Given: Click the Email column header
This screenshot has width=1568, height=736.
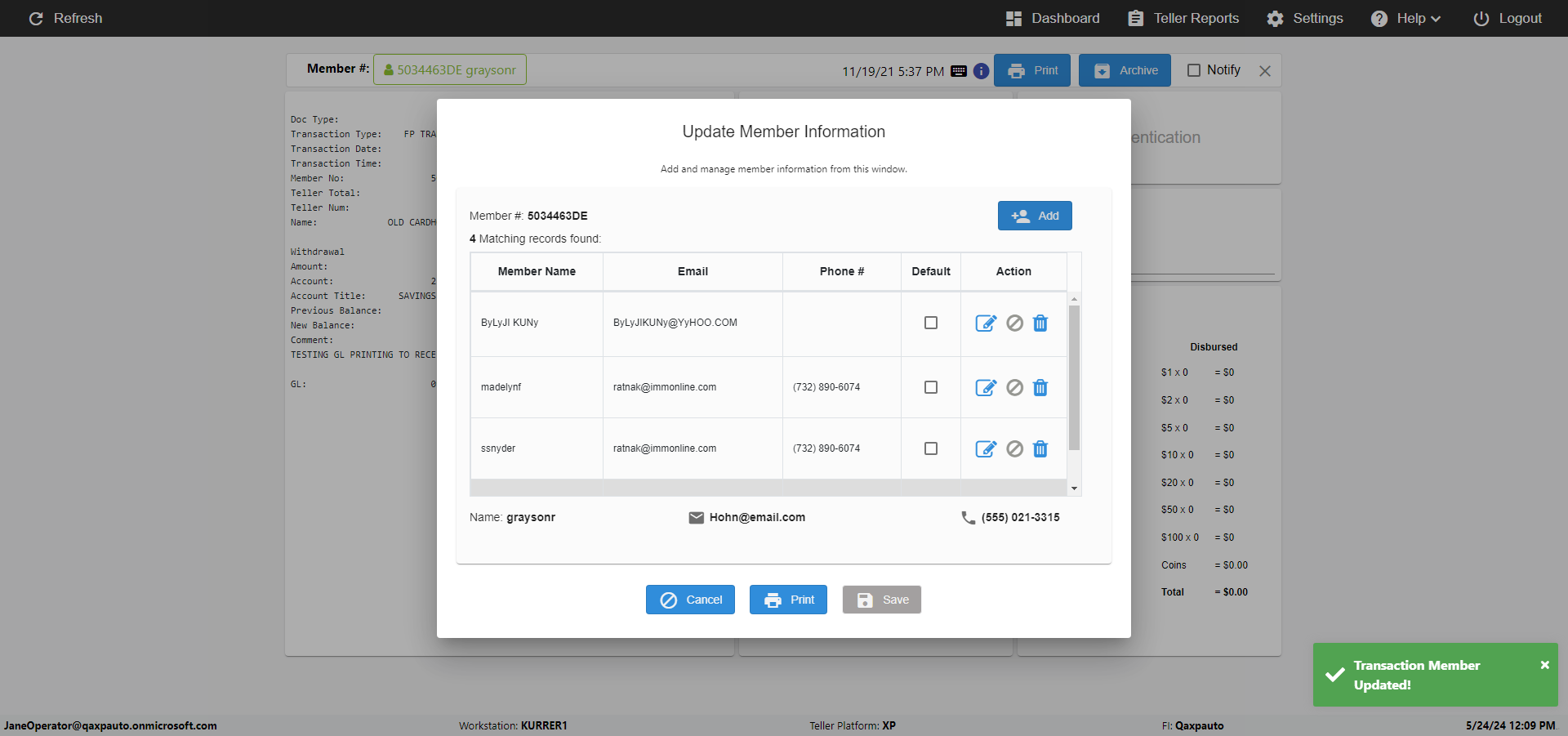Looking at the screenshot, I should coord(693,271).
